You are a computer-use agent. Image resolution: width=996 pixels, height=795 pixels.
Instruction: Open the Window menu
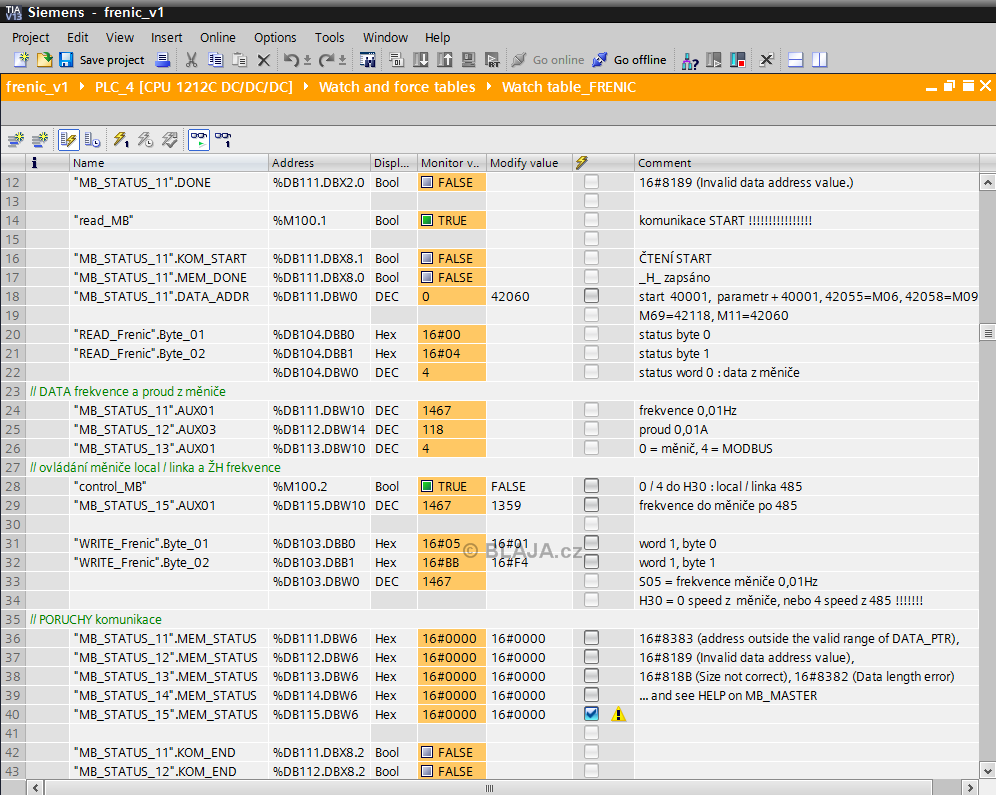[386, 37]
